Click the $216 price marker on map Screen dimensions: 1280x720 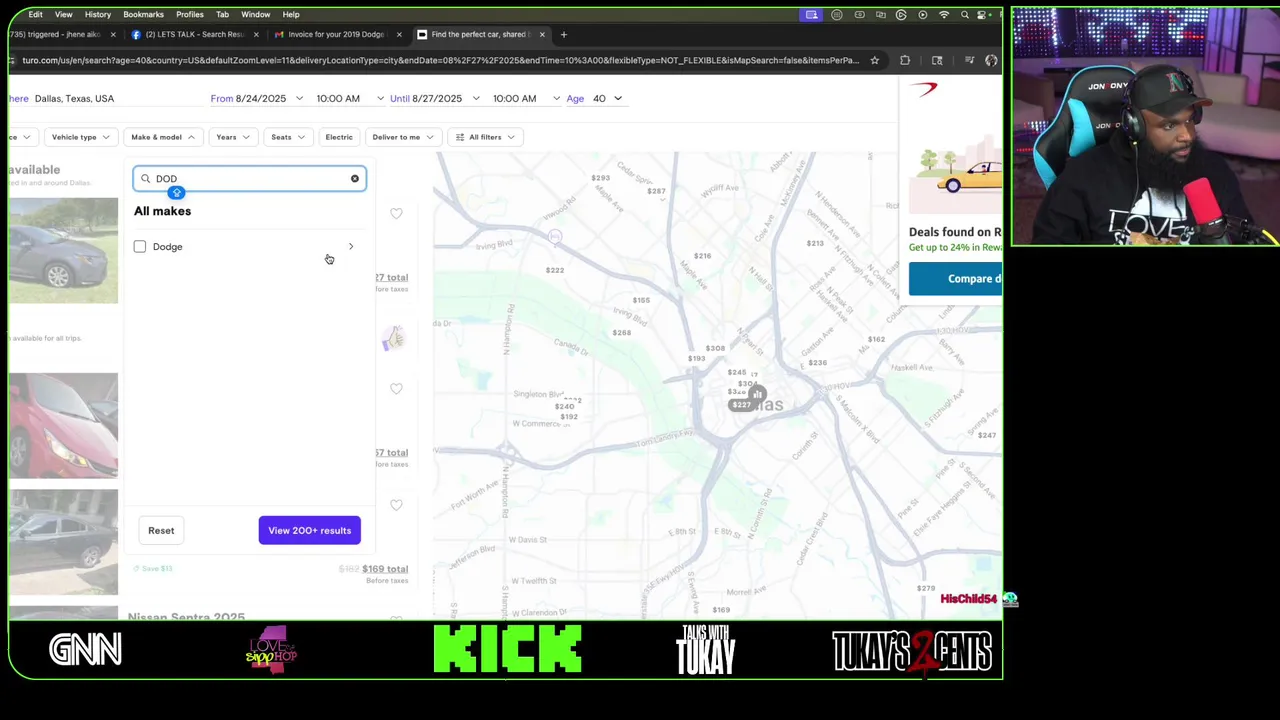[703, 256]
